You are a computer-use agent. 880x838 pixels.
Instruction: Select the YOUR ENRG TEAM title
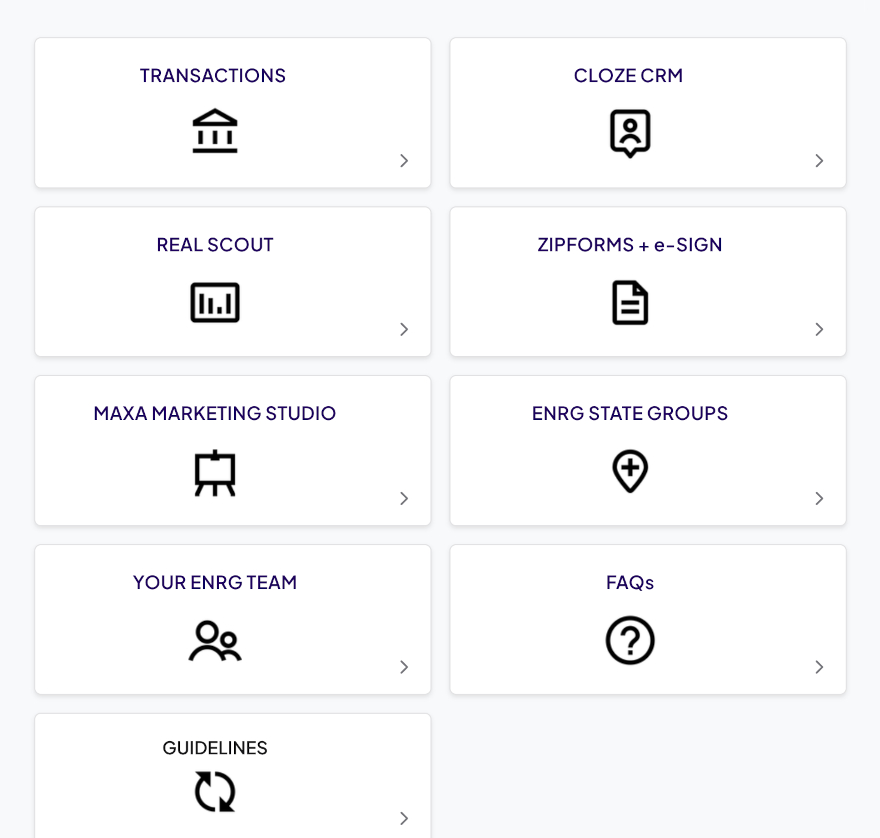tap(215, 583)
